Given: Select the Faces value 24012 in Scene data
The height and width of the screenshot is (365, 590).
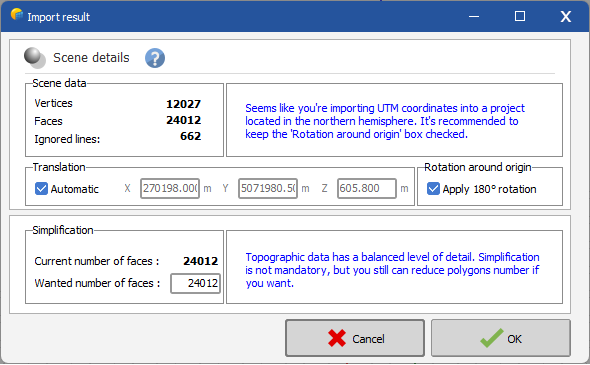Looking at the screenshot, I should (x=184, y=120).
